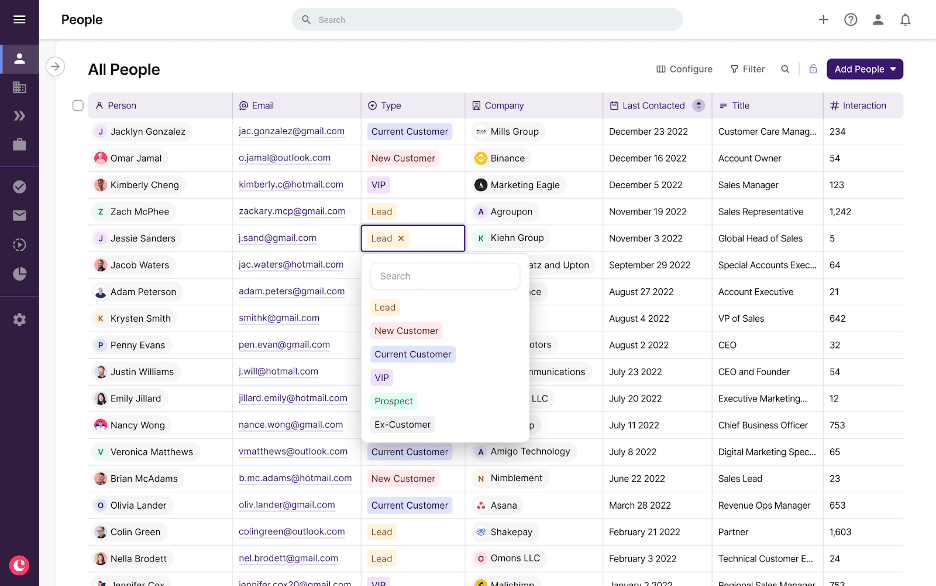Open the Configure columns button

click(684, 69)
